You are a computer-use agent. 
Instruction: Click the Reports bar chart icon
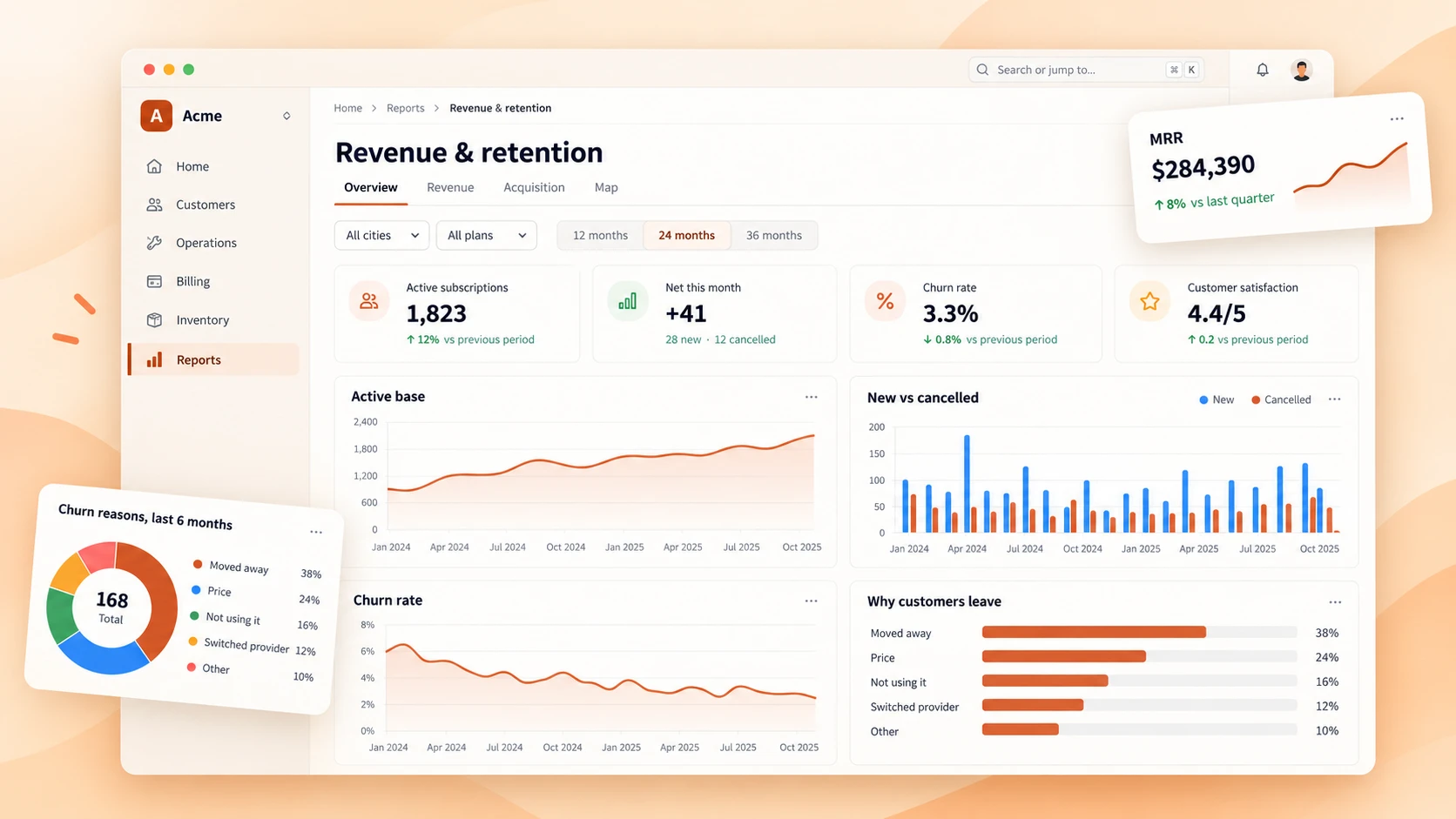pyautogui.click(x=154, y=359)
